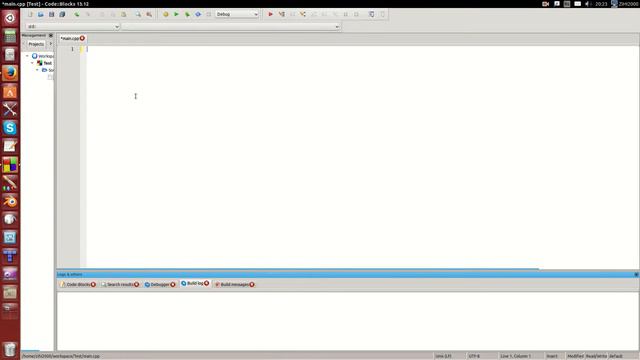Click the green Run icon
The width and height of the screenshot is (640, 360).
(176, 14)
